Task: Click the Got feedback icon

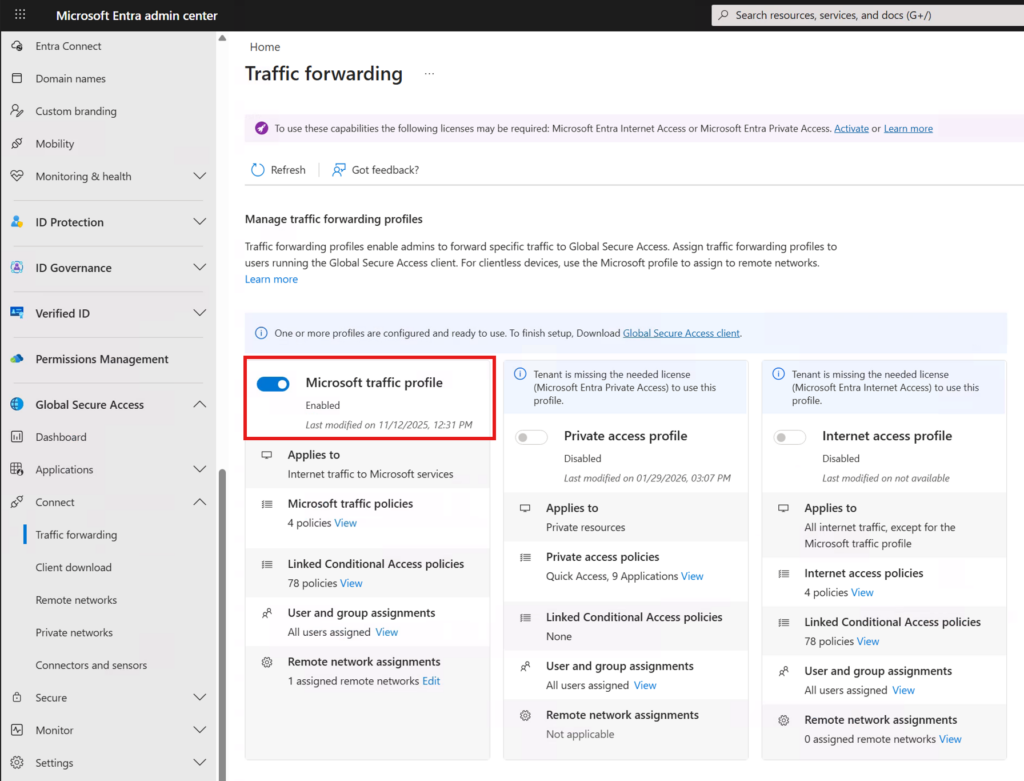Action: pos(339,170)
